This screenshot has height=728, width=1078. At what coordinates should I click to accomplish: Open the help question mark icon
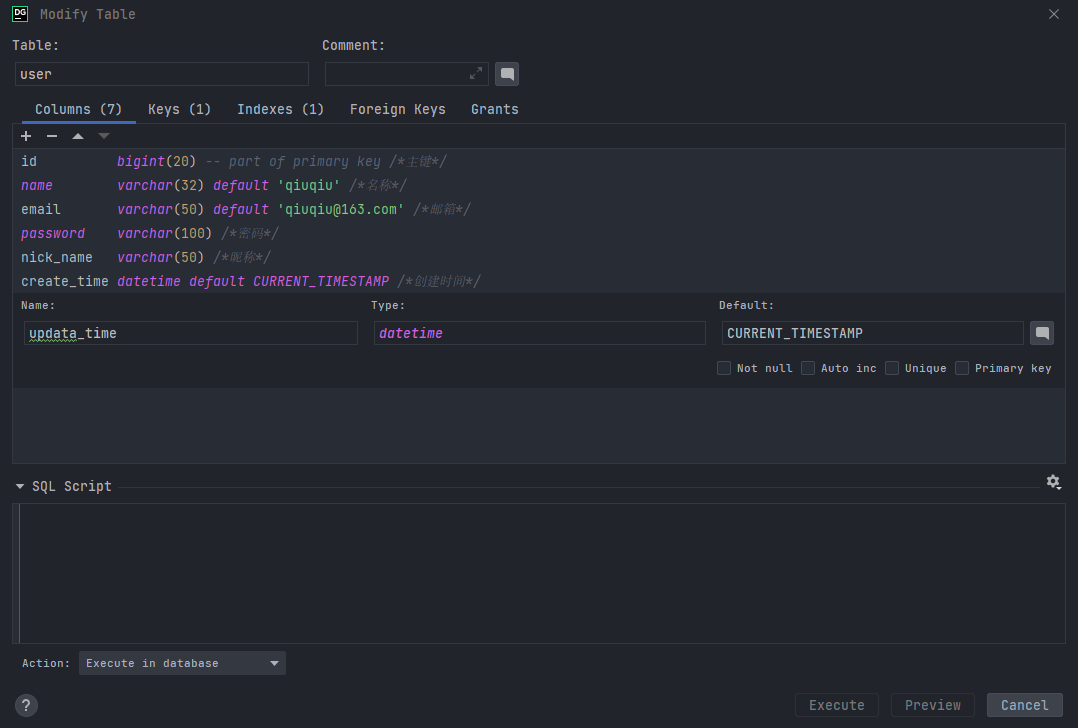(x=26, y=705)
